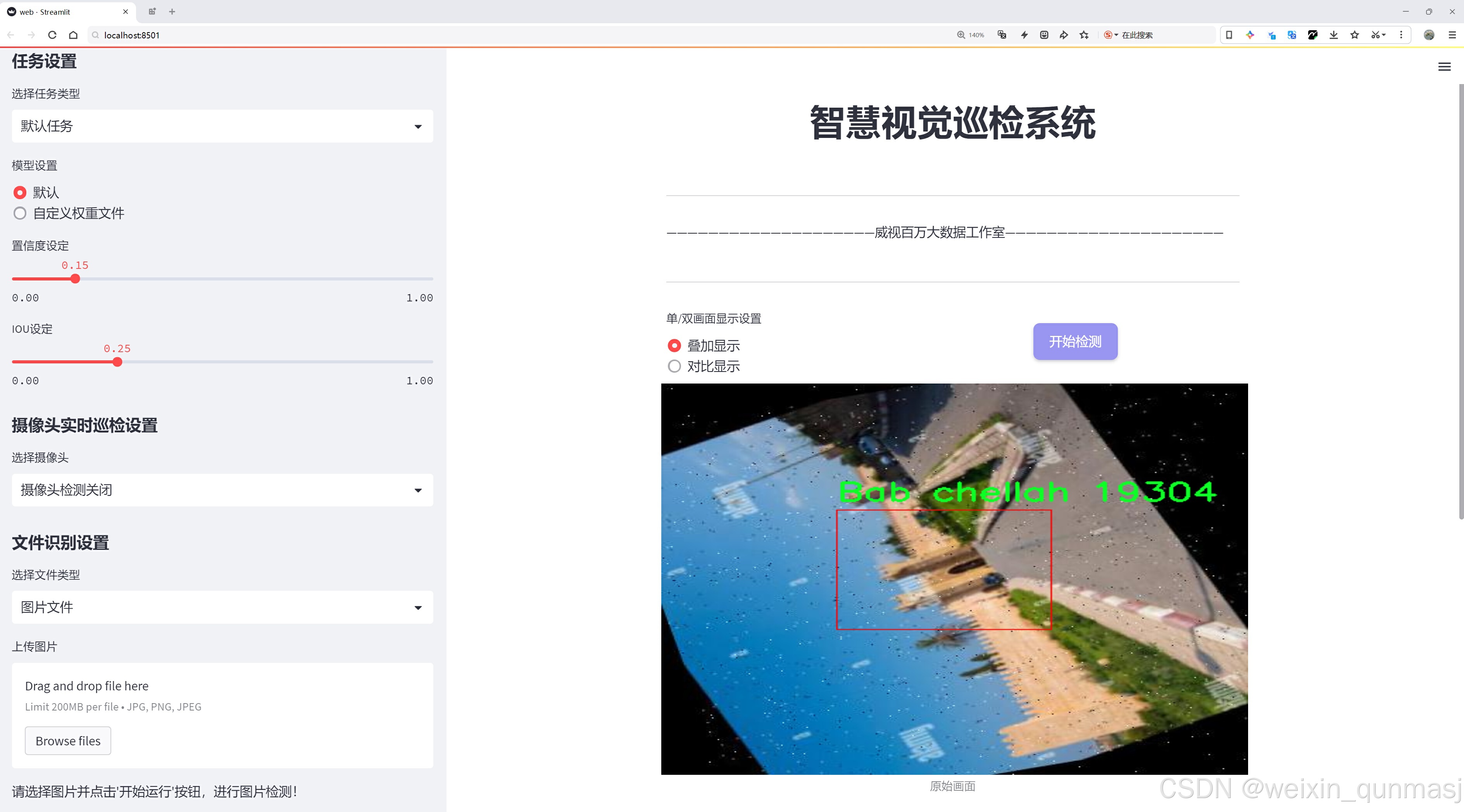Open the scissors screenshot tool
Screen dimensions: 1464x812
coord(1375,35)
